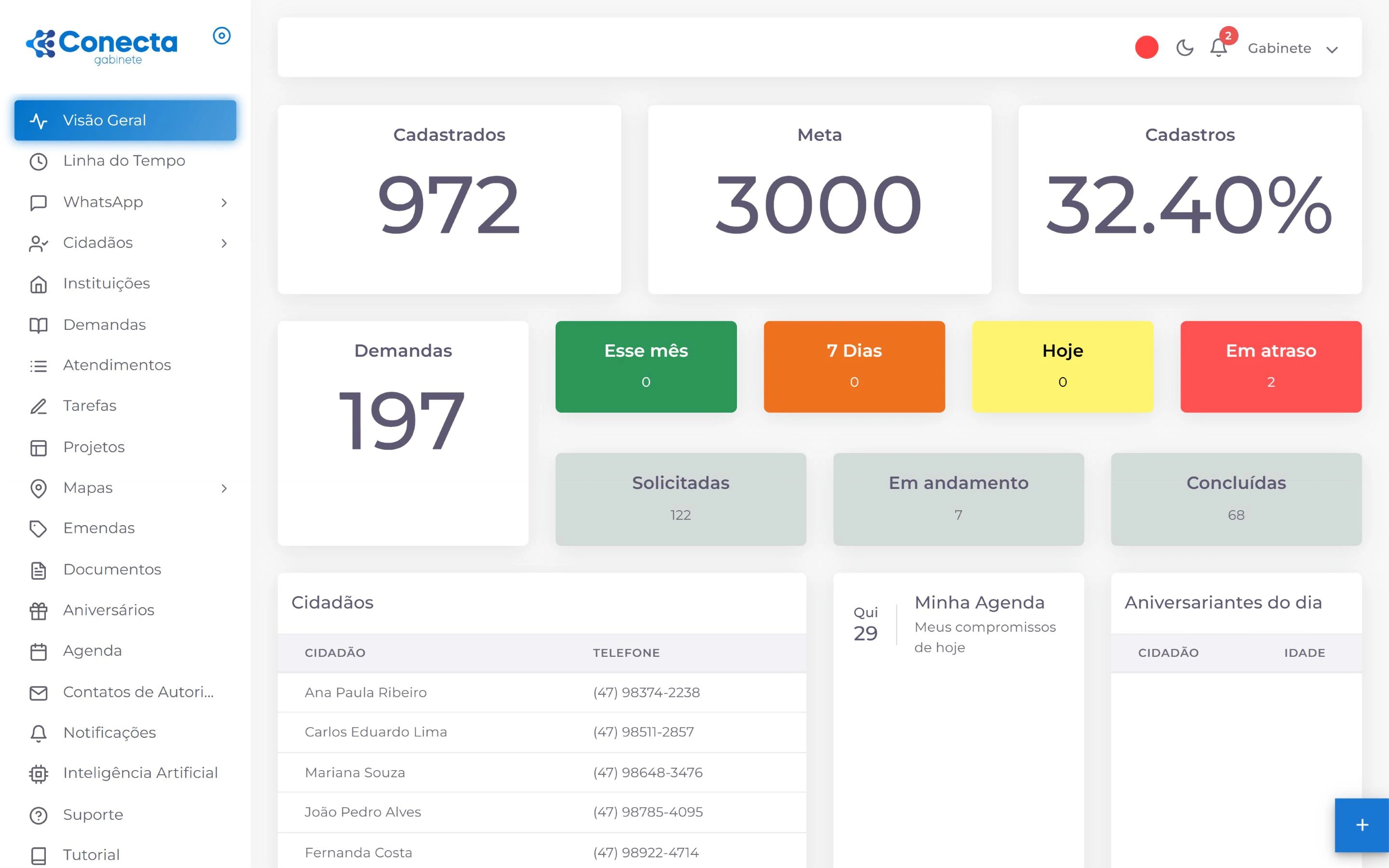Open Instituições menu item
This screenshot has height=868, width=1389.
[125, 284]
